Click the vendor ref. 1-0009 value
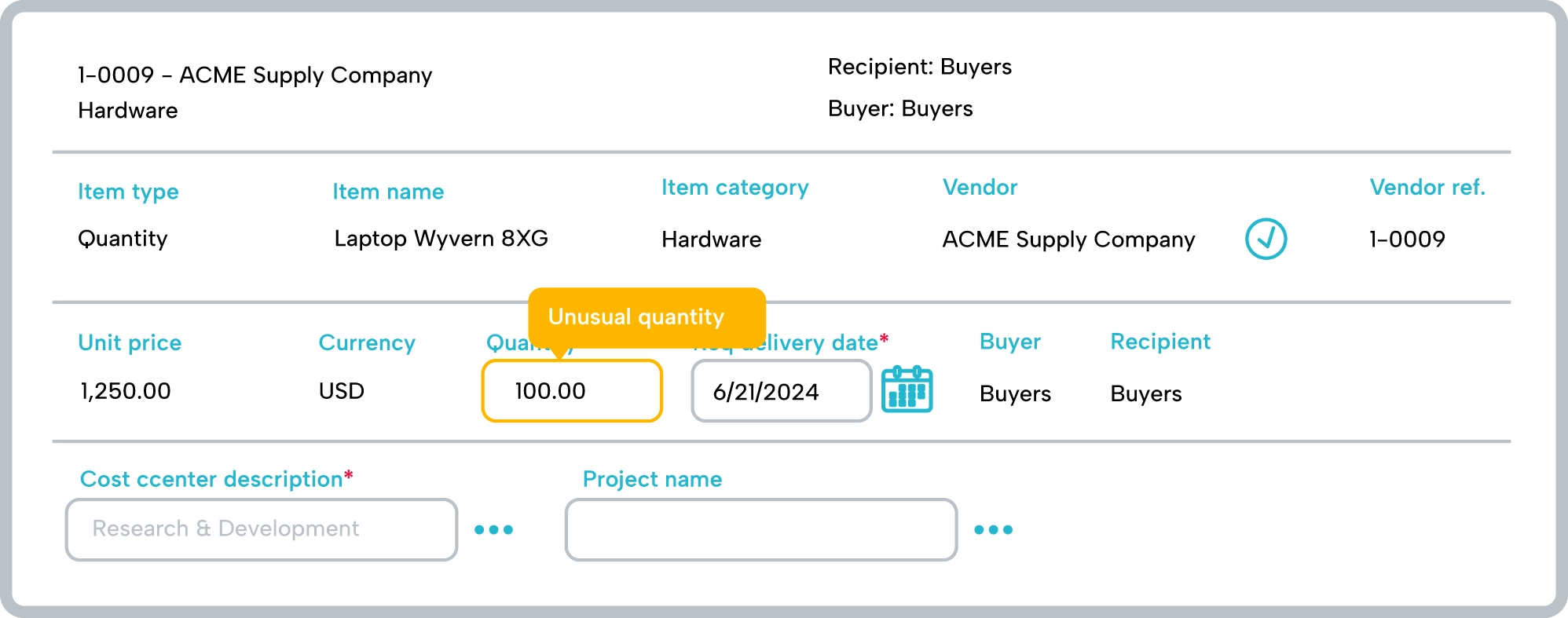This screenshot has height=618, width=1568. [1407, 240]
